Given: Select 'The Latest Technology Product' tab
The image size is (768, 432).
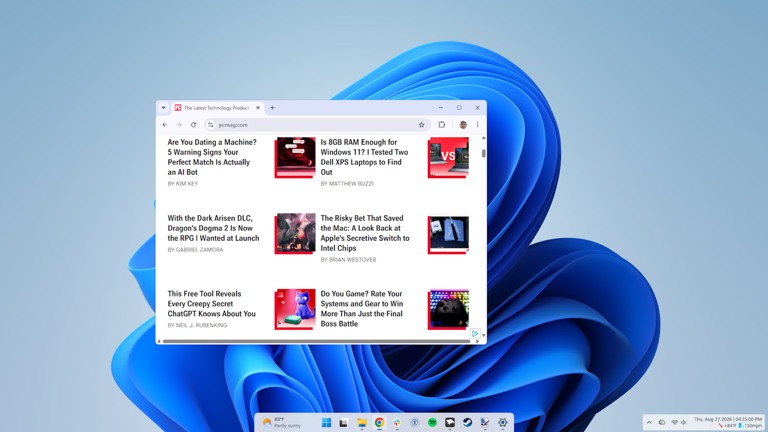Looking at the screenshot, I should tap(216, 108).
